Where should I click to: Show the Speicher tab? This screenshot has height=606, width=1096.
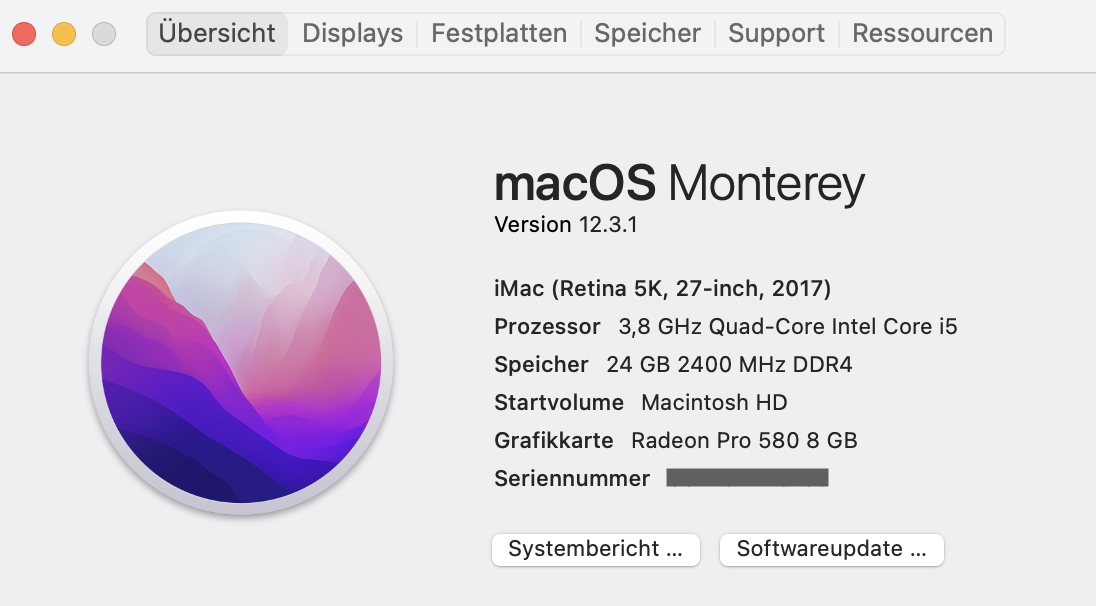[647, 33]
